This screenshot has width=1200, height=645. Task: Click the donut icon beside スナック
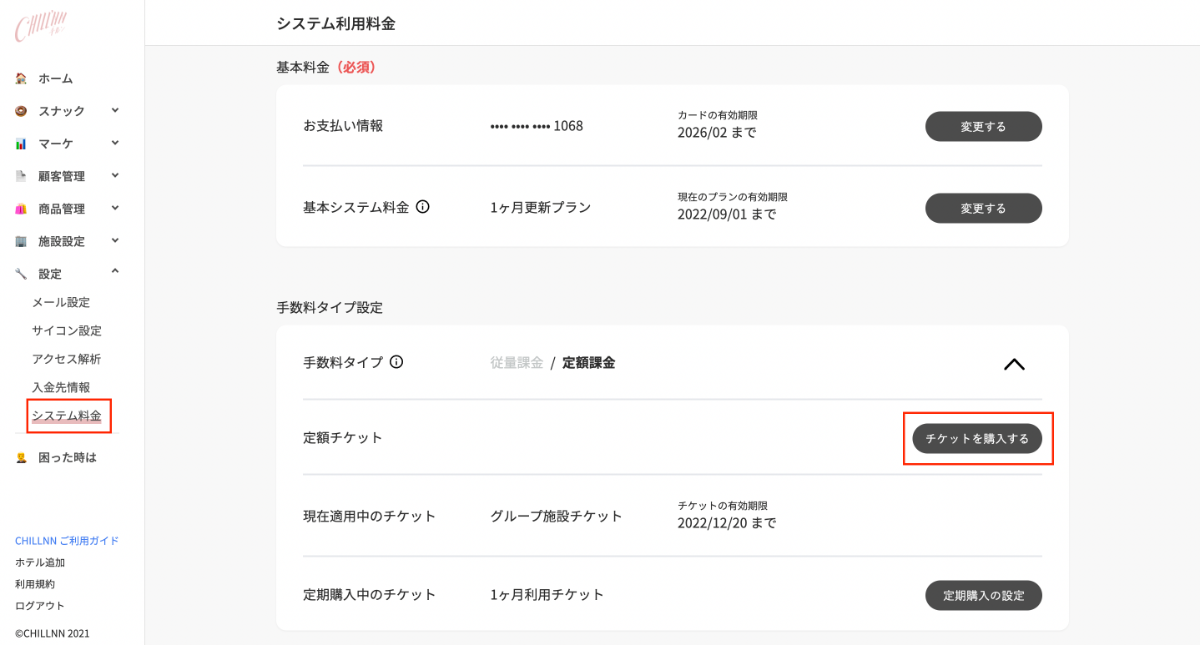click(x=21, y=111)
